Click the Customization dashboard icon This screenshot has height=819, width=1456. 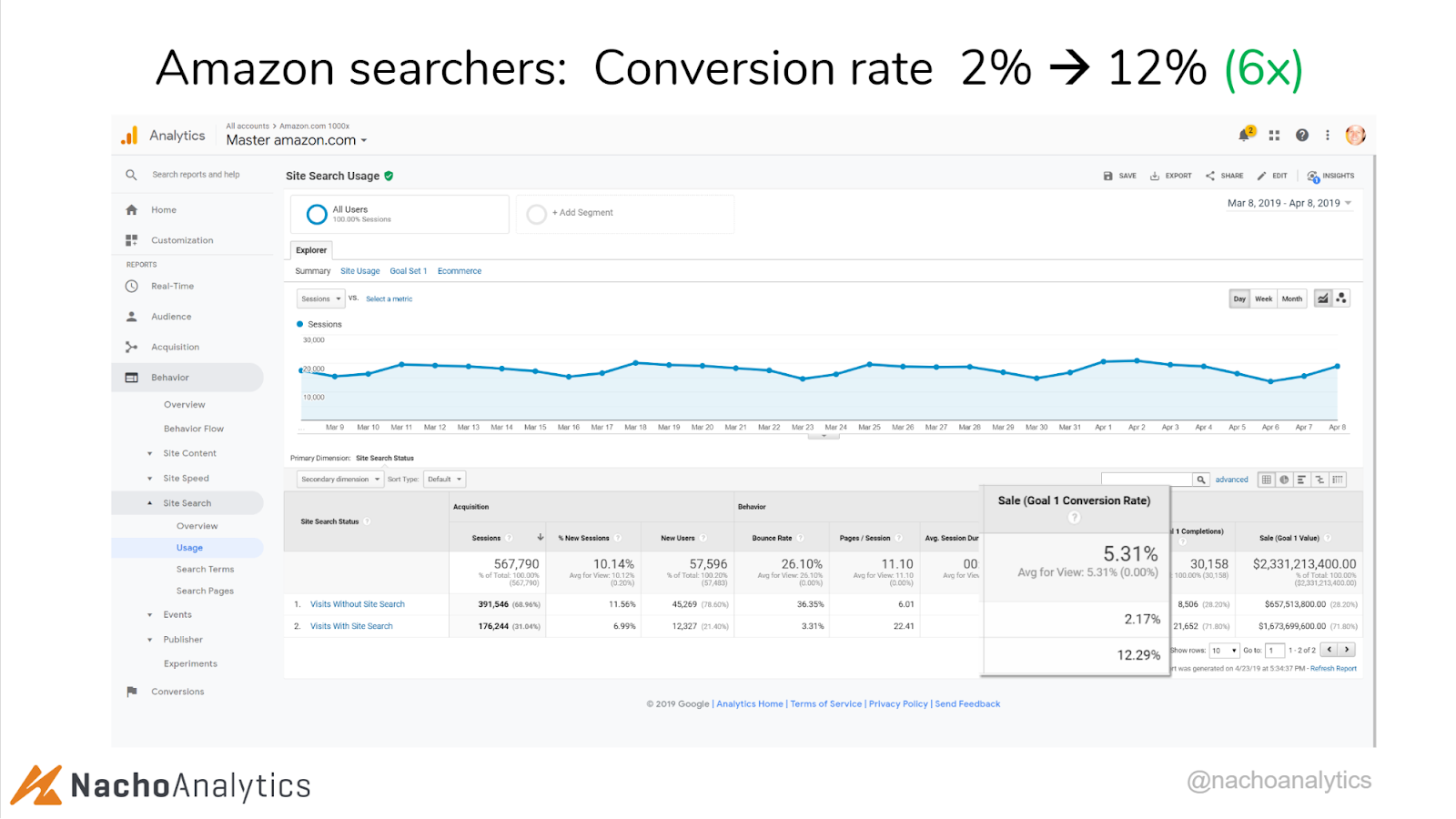coord(131,240)
